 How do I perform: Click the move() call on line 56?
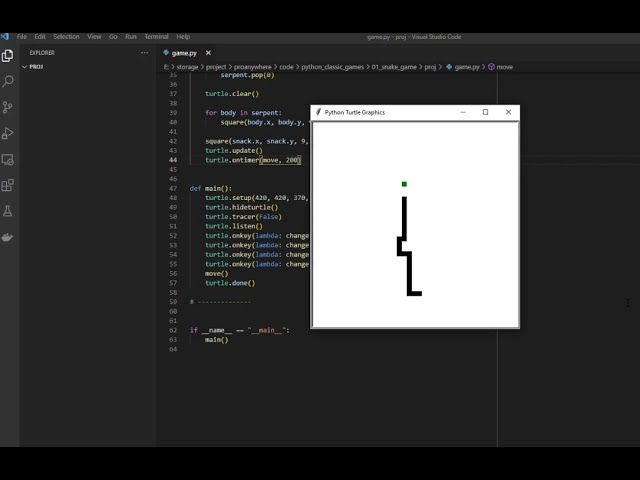pyautogui.click(x=217, y=273)
